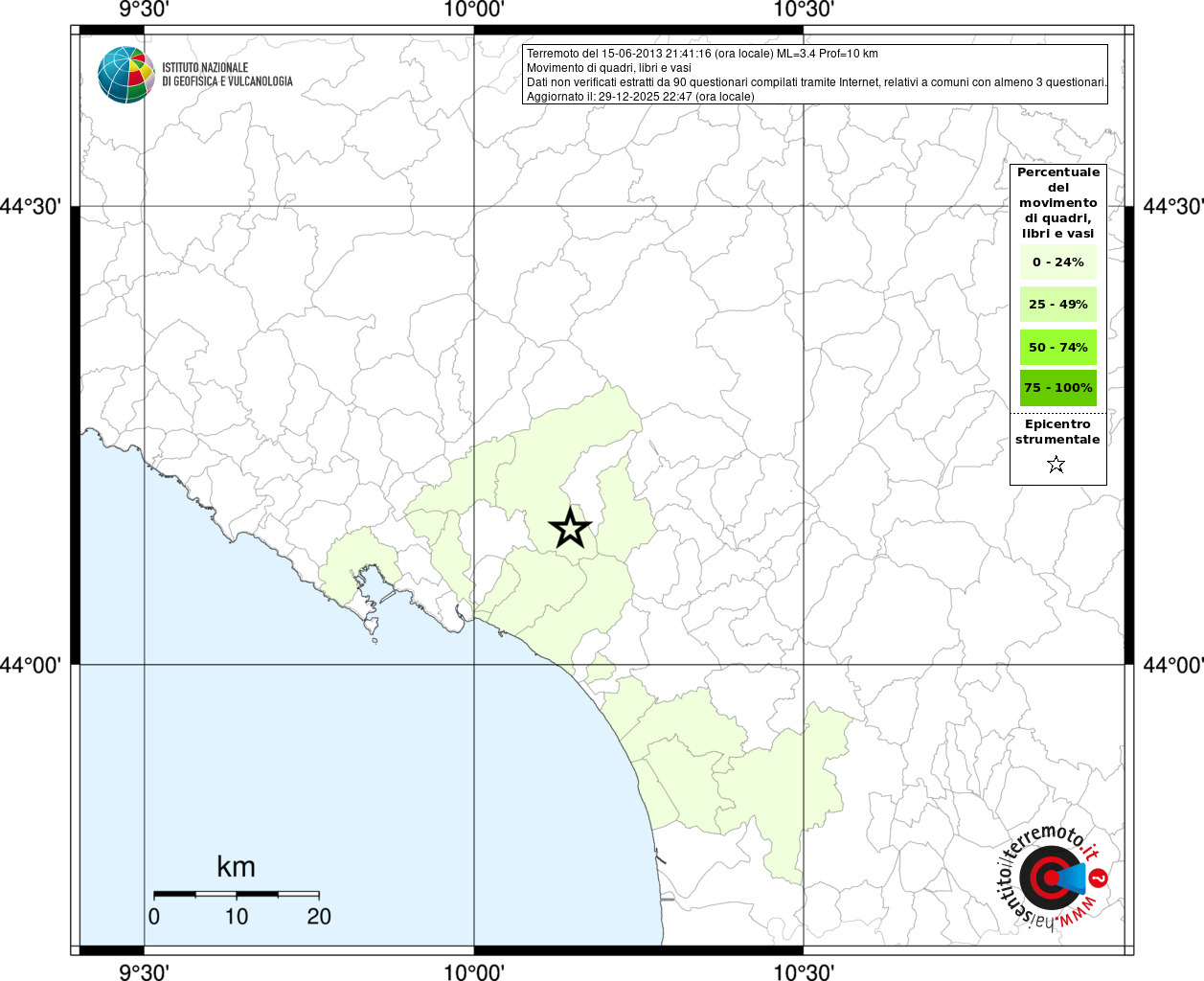Click the 'Terremoto del 15-06-2013' header line

(x=702, y=54)
